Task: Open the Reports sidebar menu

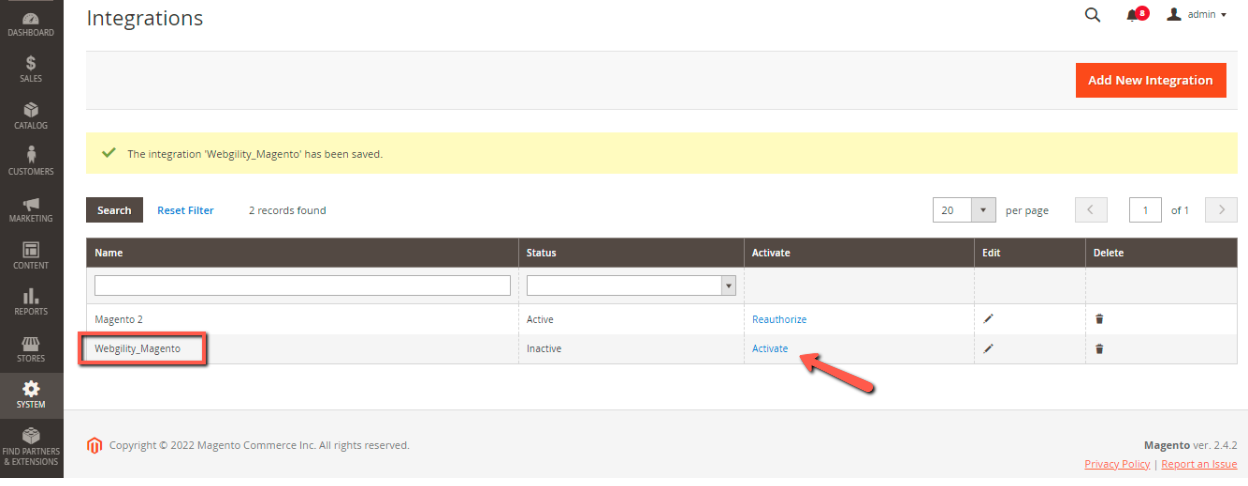Action: (x=31, y=302)
